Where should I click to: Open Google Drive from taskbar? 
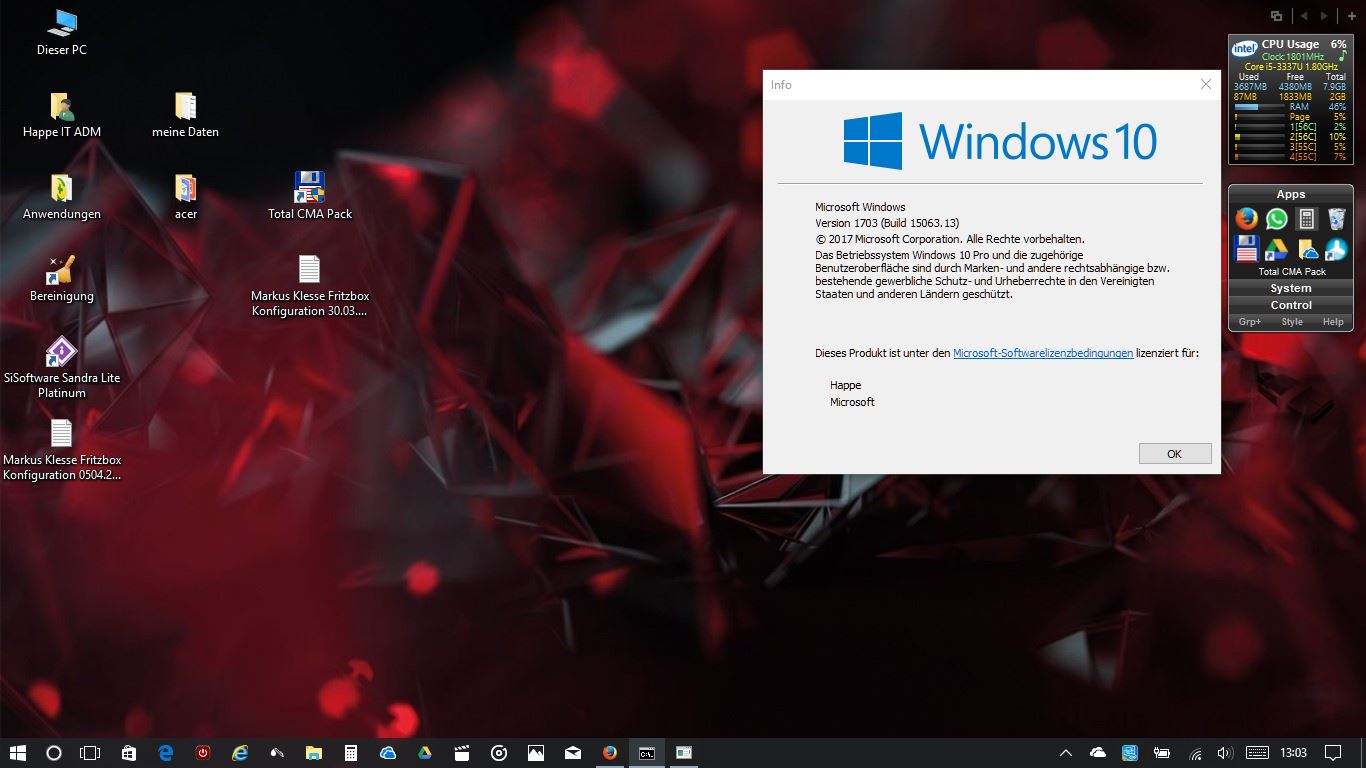425,752
